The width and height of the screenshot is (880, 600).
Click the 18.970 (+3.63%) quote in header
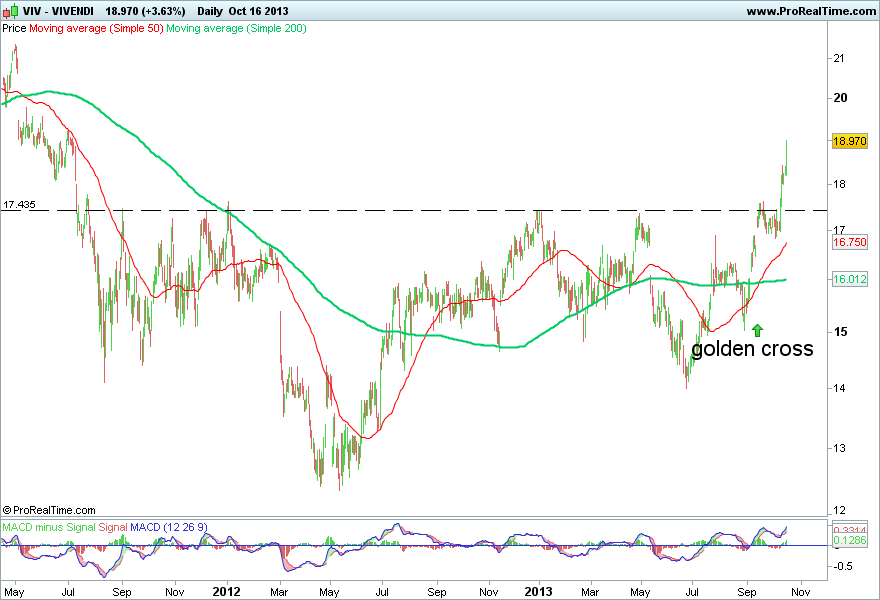[x=145, y=11]
